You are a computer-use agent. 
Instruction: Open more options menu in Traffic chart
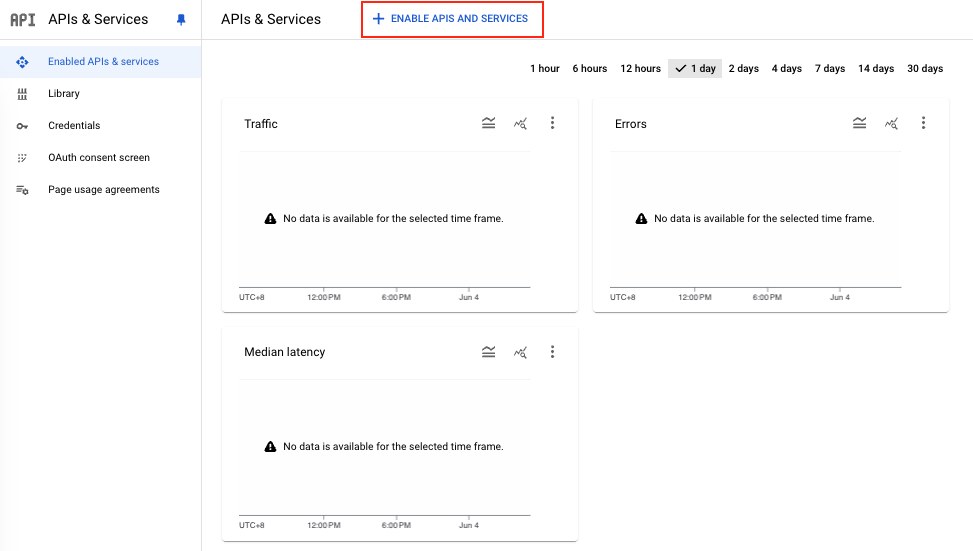pyautogui.click(x=552, y=123)
